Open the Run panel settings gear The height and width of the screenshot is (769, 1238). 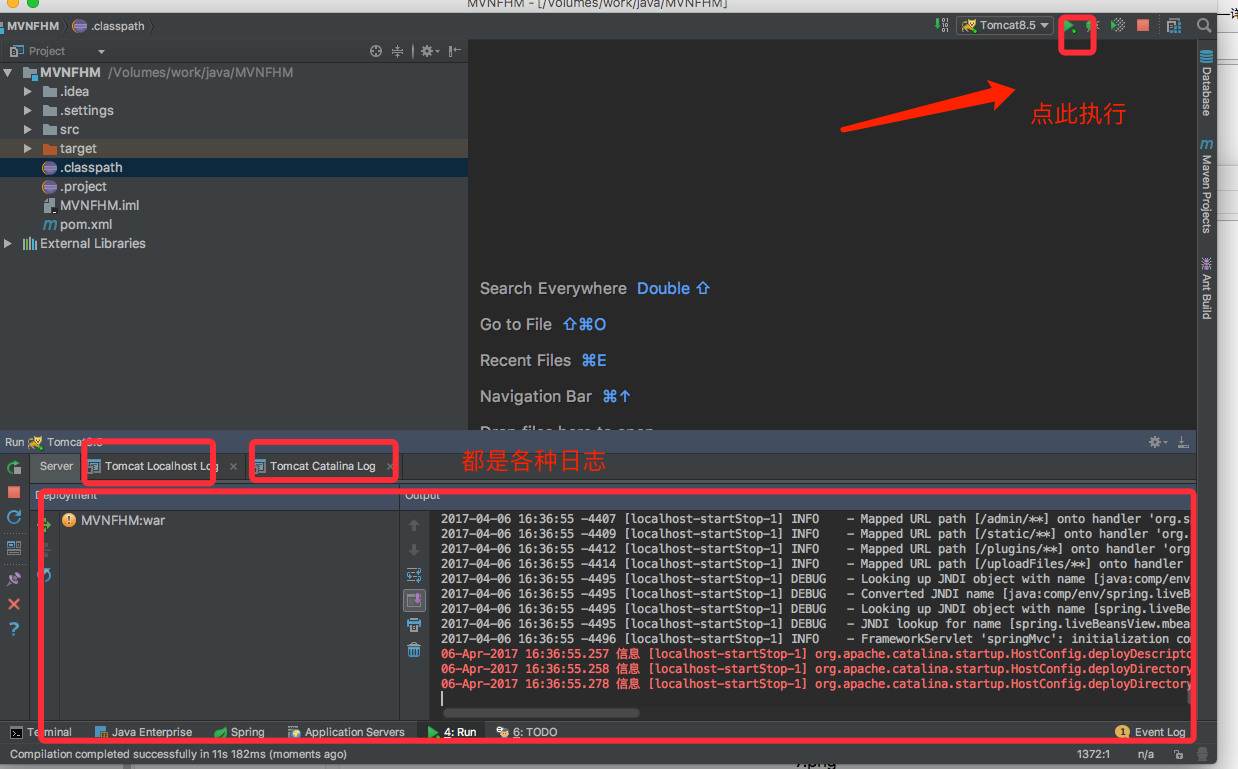pyautogui.click(x=1158, y=442)
